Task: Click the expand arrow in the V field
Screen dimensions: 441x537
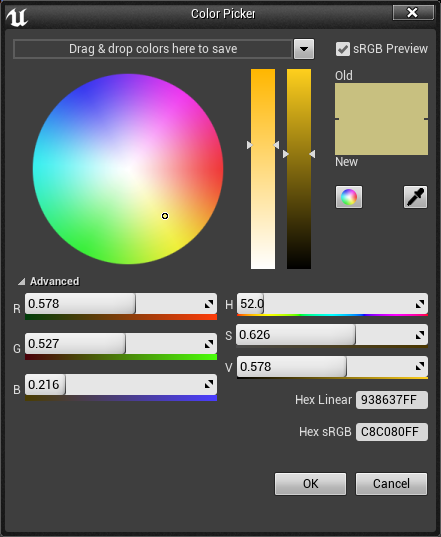Action: [420, 367]
